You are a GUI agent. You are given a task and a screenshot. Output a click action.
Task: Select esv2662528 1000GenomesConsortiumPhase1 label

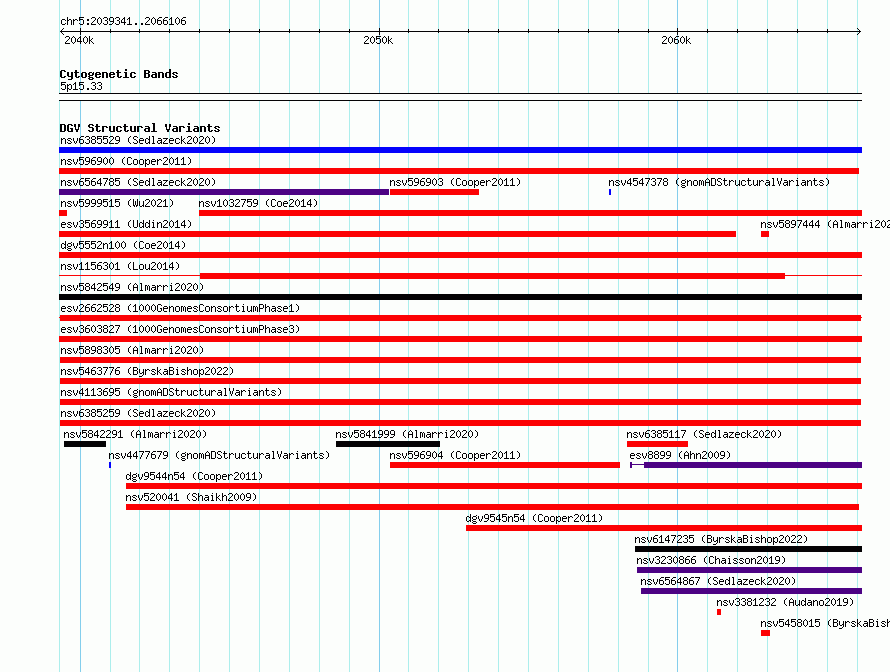[180, 308]
